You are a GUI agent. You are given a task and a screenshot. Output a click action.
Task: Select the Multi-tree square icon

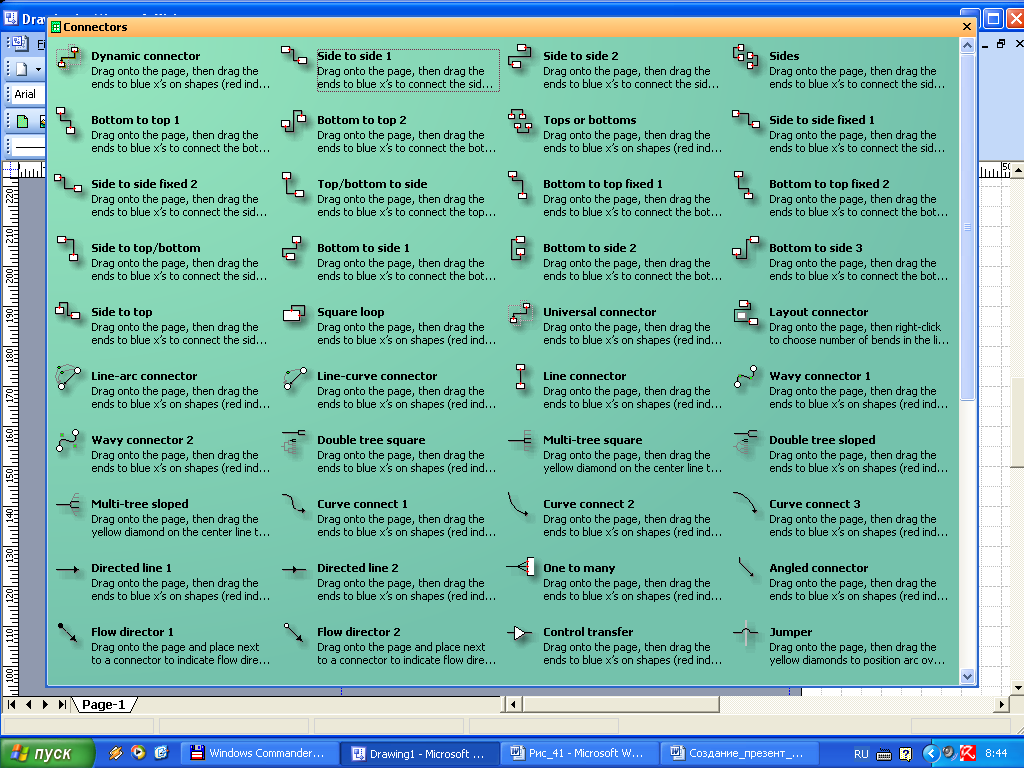pos(520,441)
